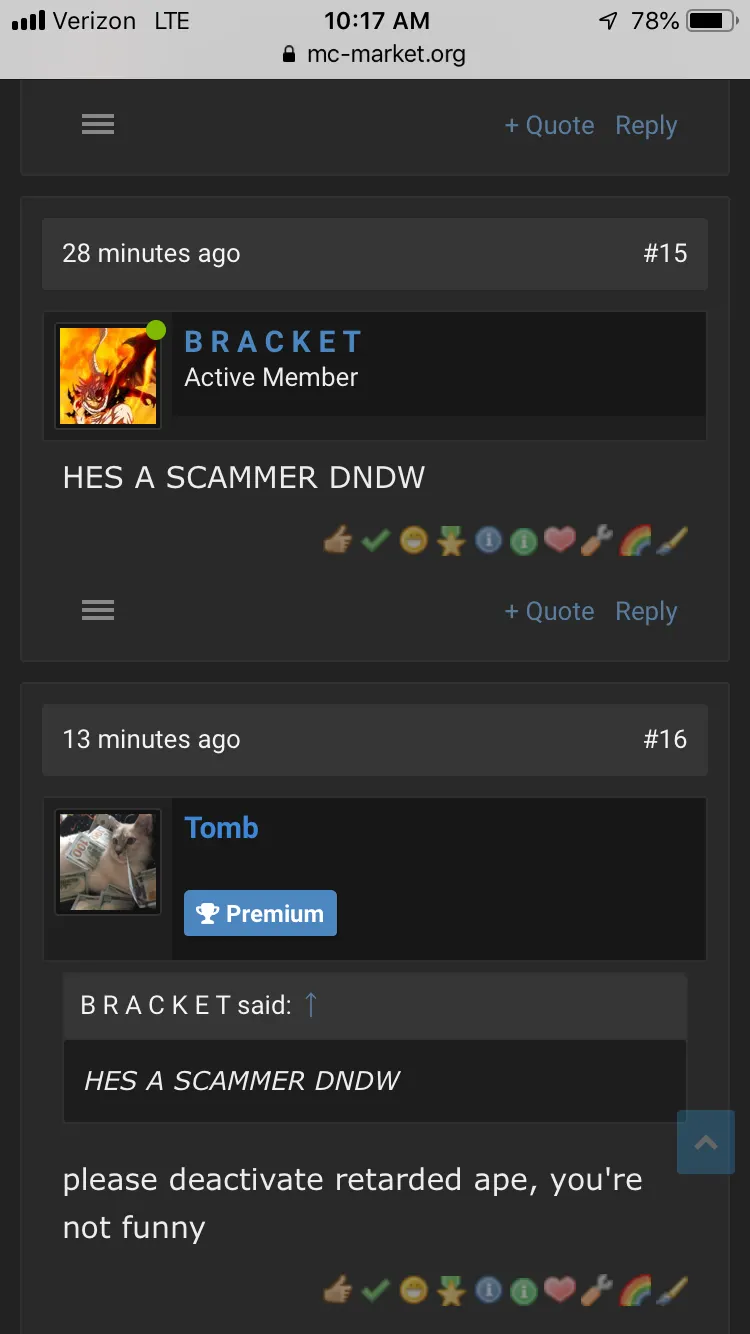Image resolution: width=750 pixels, height=1334 pixels.
Task: Jump to quoted post via up arrow
Action: [310, 1005]
